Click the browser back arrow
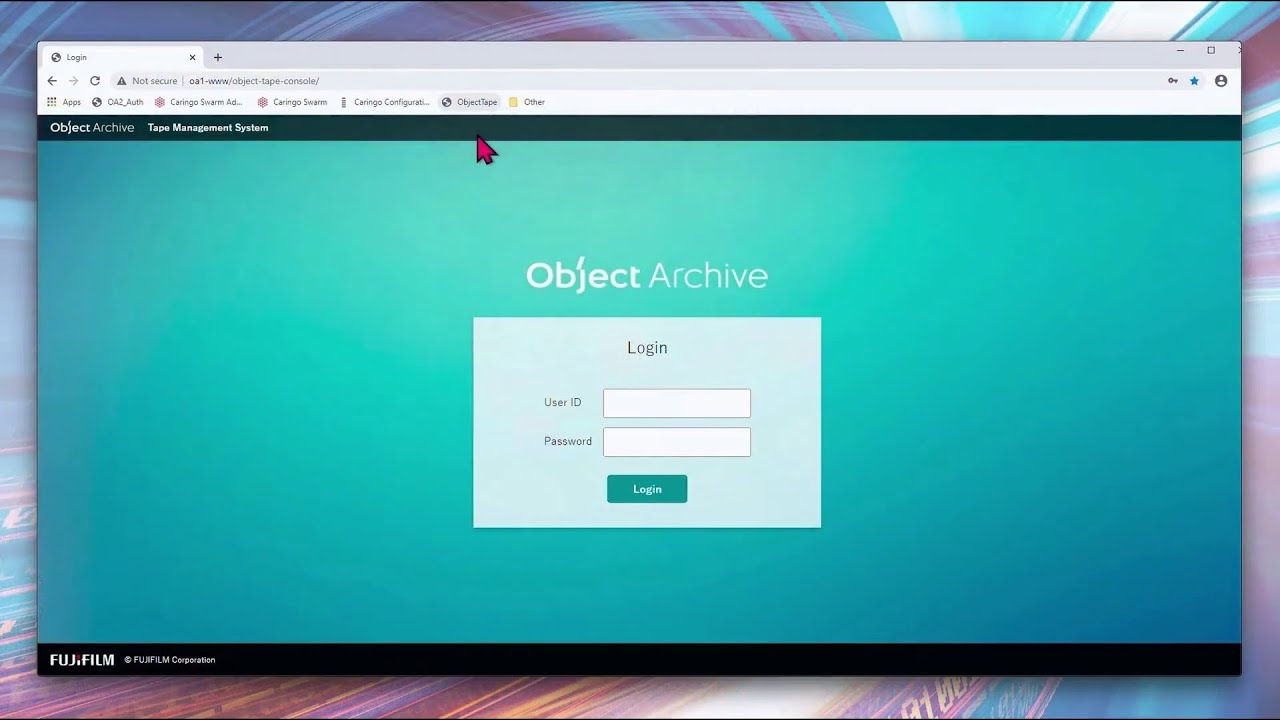 (x=52, y=81)
